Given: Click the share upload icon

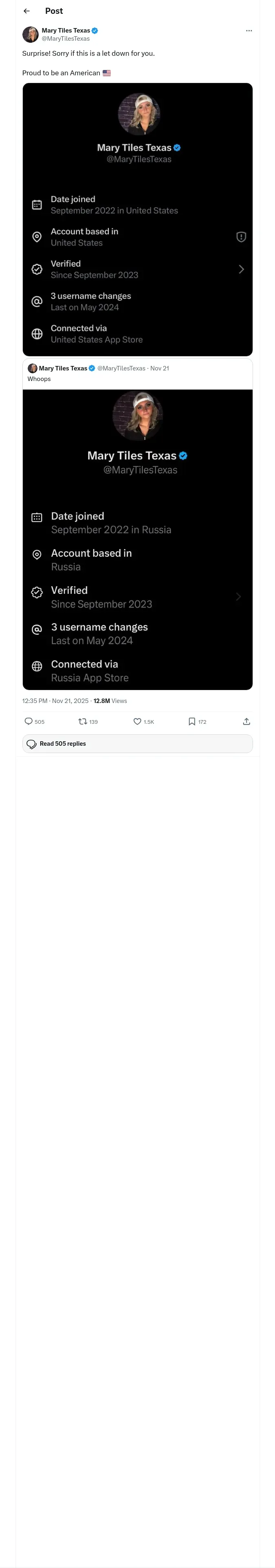Looking at the screenshot, I should (x=246, y=721).
